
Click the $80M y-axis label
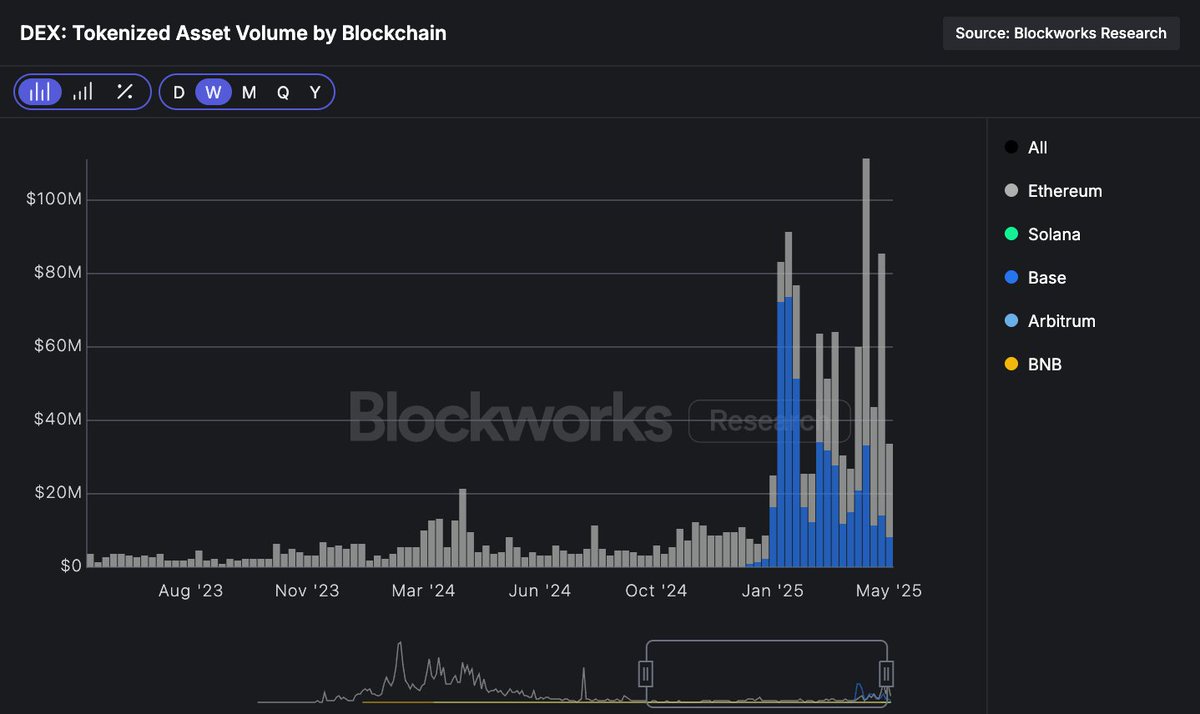(57, 273)
